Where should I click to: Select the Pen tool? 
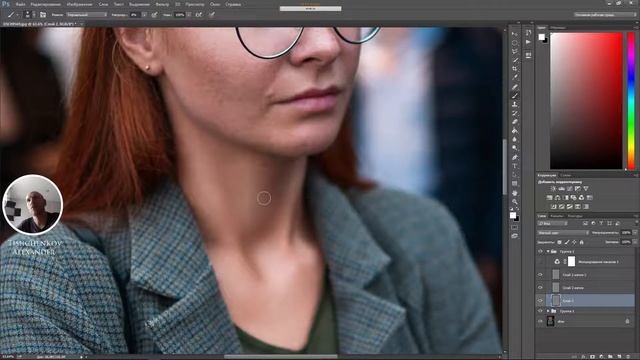[515, 158]
